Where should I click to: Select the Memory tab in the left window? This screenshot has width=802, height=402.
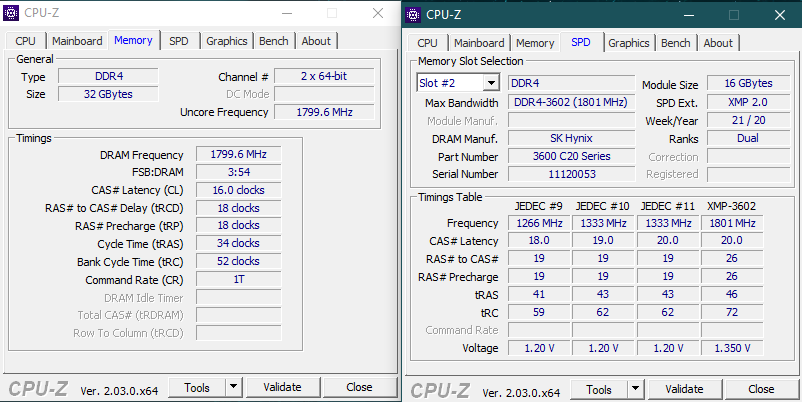pyautogui.click(x=133, y=40)
